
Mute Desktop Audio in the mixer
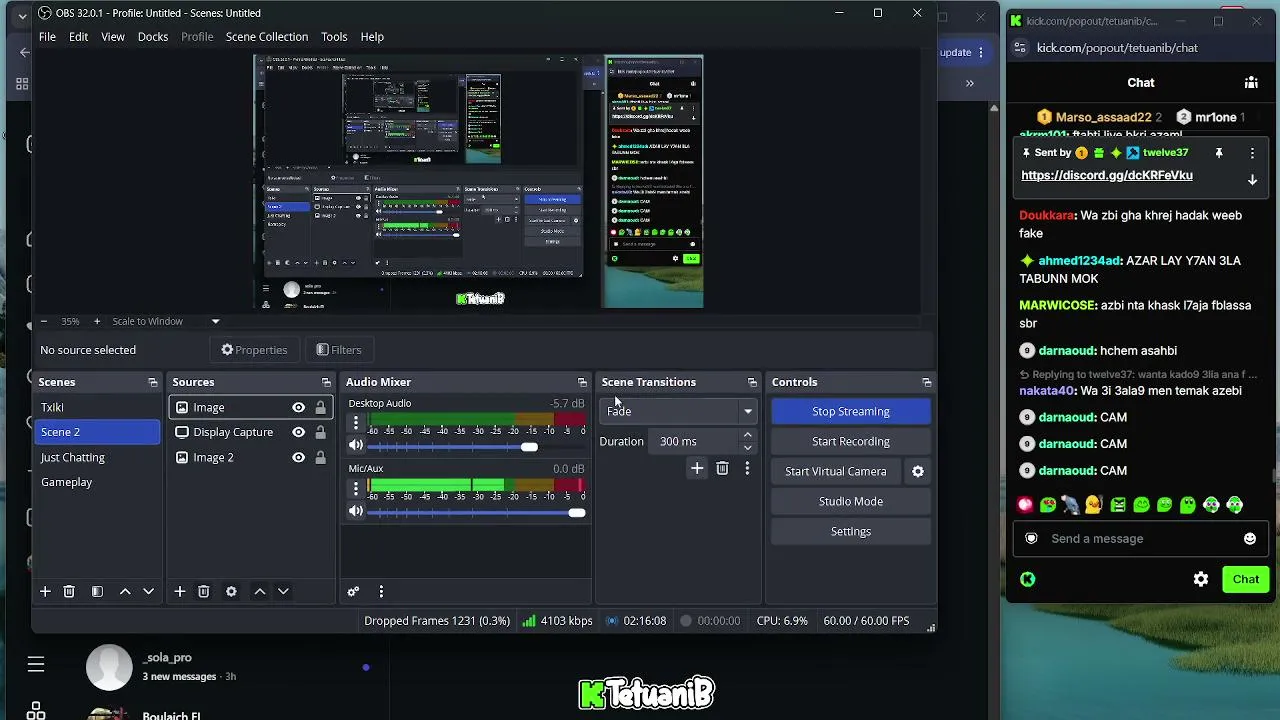[x=356, y=446]
